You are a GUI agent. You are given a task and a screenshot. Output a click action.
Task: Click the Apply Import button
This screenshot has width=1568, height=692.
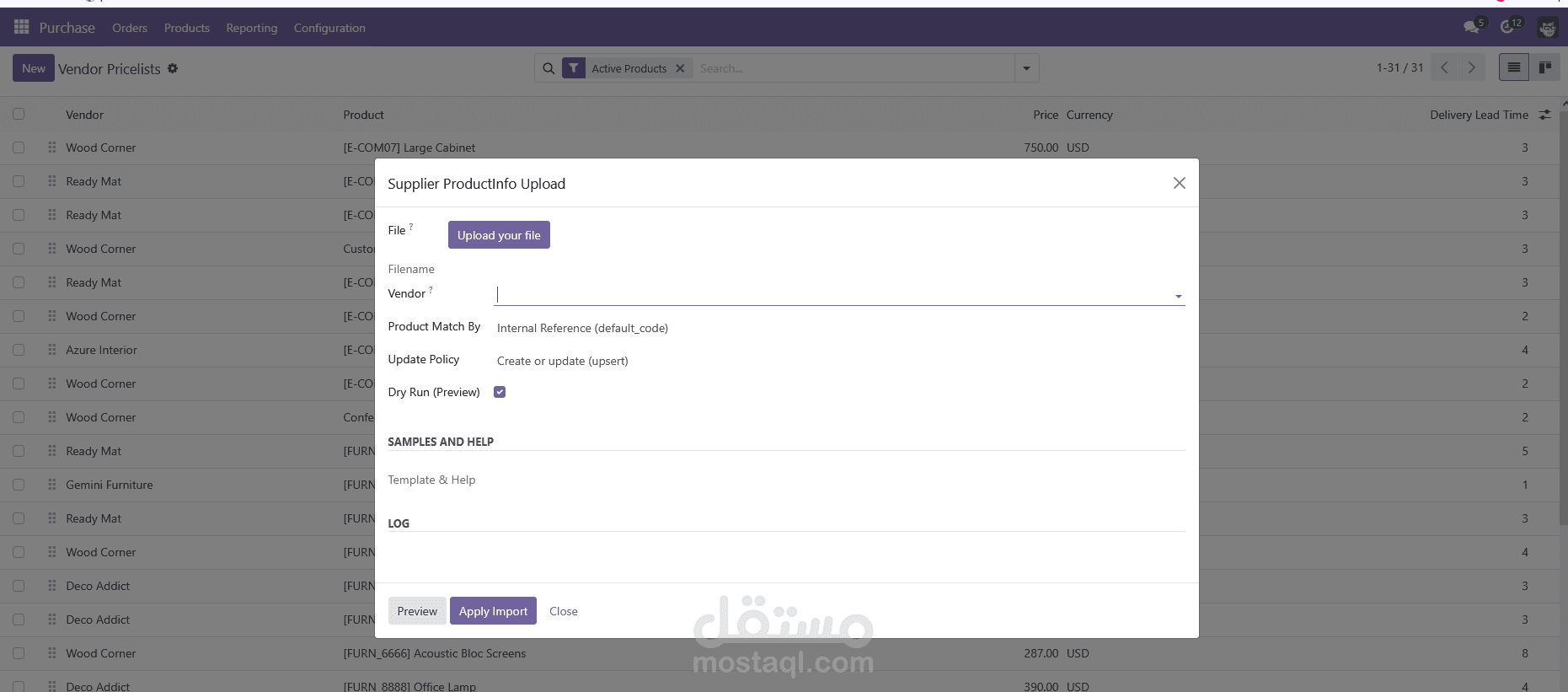pyautogui.click(x=493, y=611)
